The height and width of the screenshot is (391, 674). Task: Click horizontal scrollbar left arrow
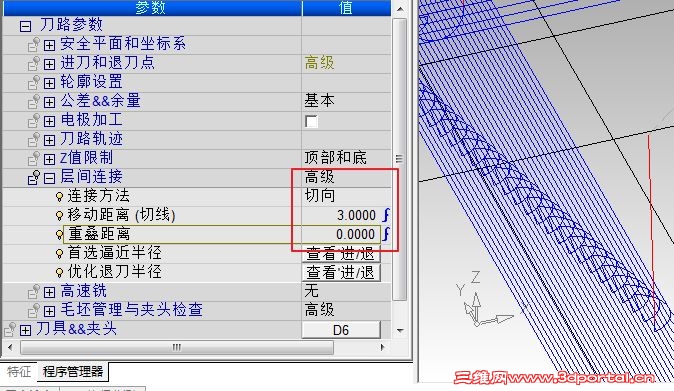(10, 347)
